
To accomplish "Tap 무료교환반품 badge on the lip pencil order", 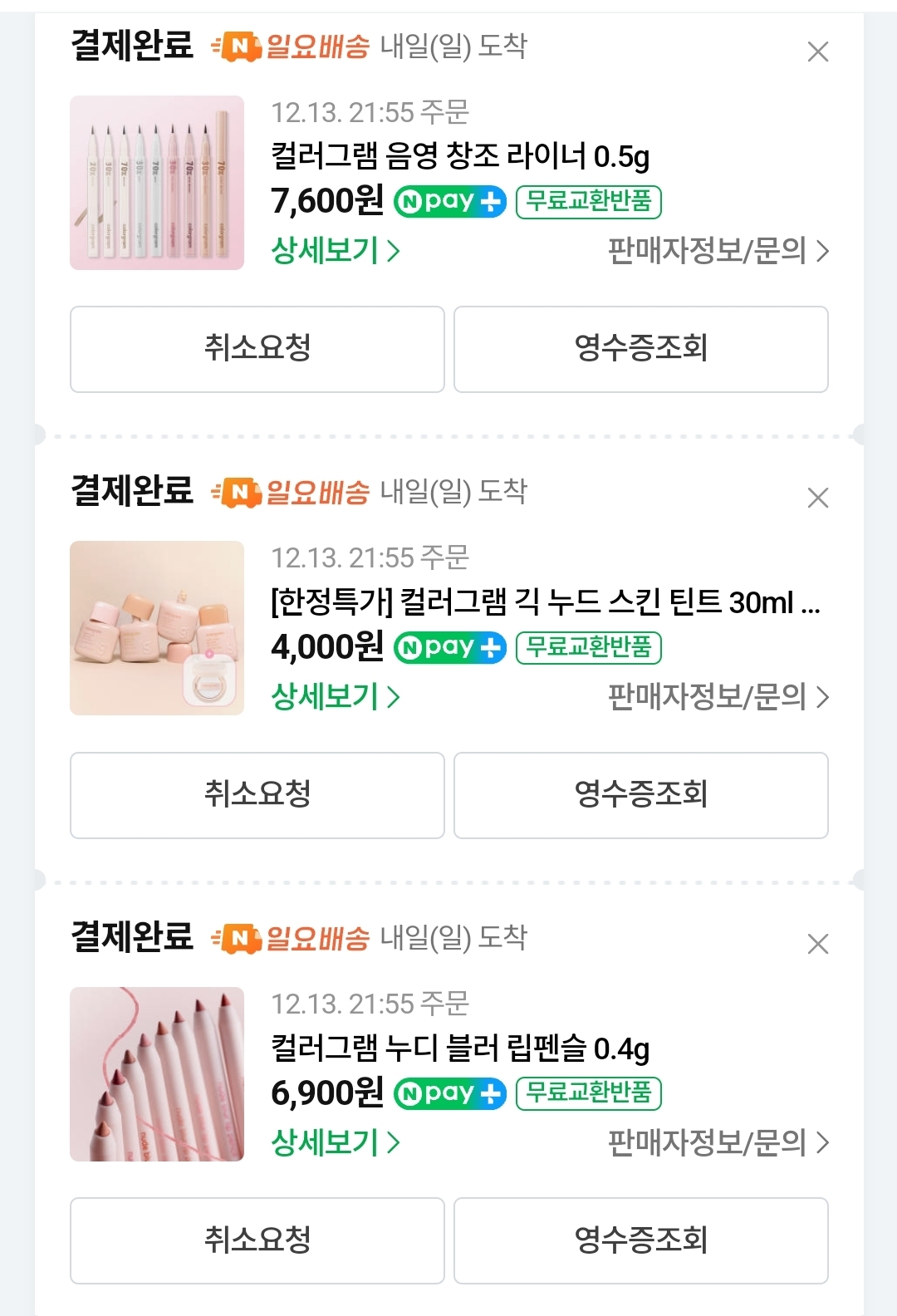I will tap(589, 1093).
